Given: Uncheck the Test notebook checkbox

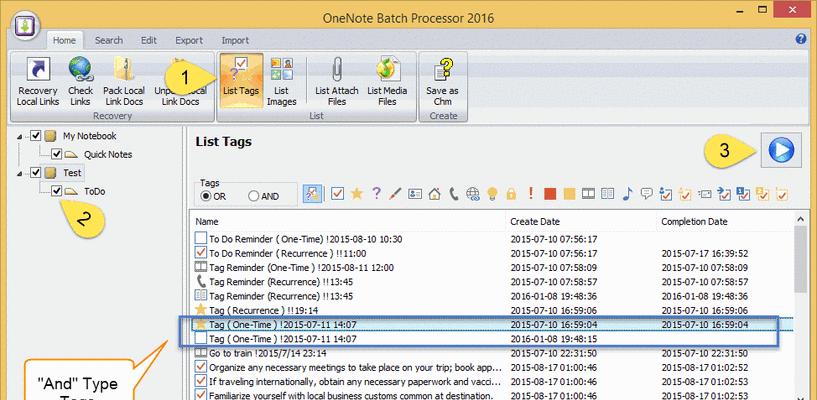Looking at the screenshot, I should coord(35,172).
